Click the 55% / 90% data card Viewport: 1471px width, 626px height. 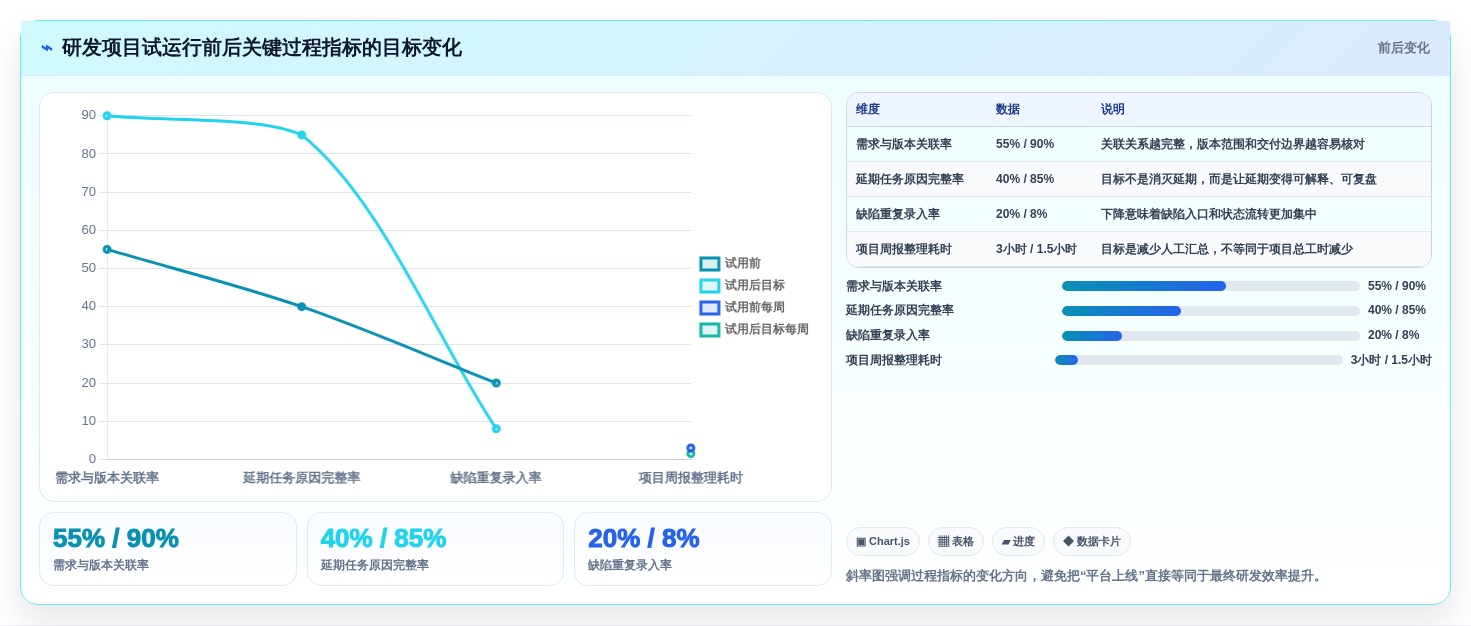[x=168, y=549]
